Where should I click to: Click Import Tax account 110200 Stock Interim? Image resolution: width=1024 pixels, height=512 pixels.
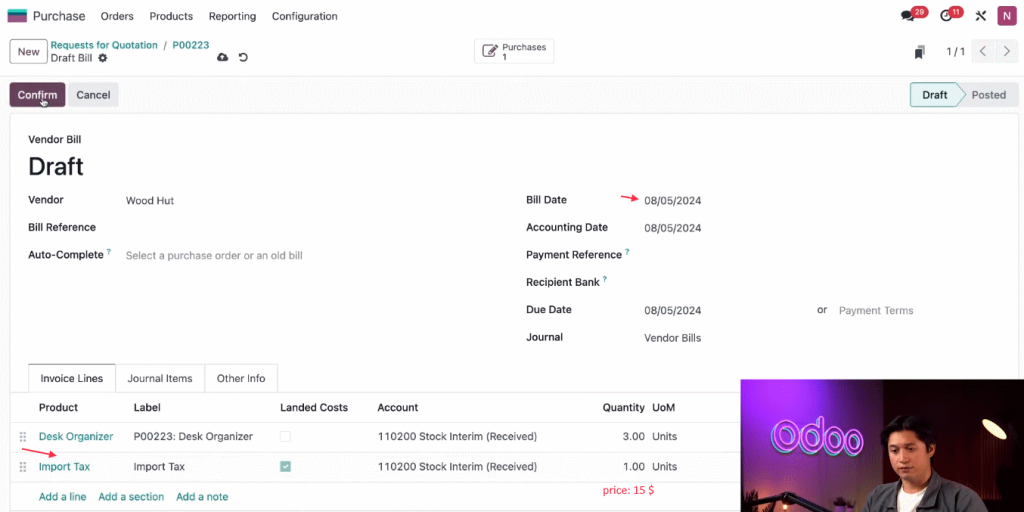[x=457, y=467]
